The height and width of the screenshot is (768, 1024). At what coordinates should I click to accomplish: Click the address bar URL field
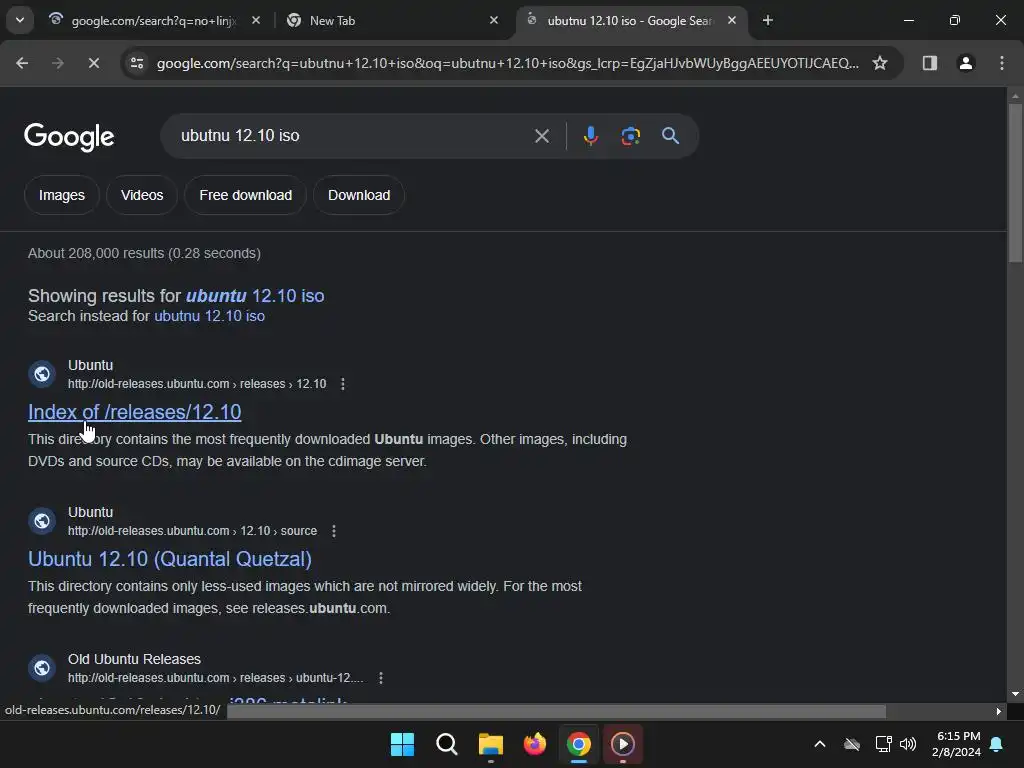click(507, 63)
